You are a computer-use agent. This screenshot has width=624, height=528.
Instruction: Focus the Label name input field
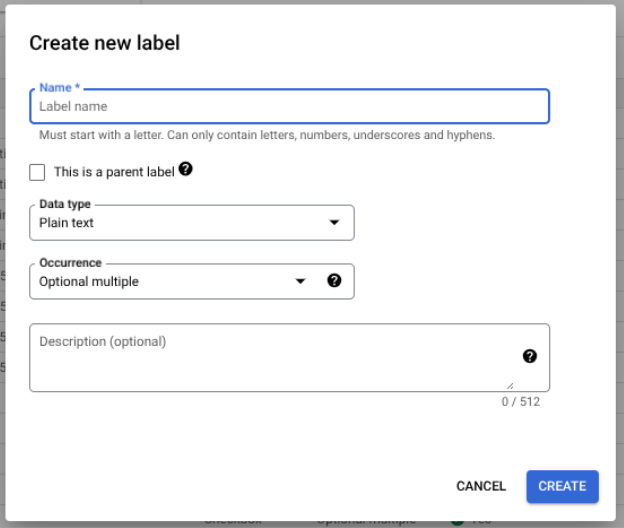pyautogui.click(x=290, y=106)
